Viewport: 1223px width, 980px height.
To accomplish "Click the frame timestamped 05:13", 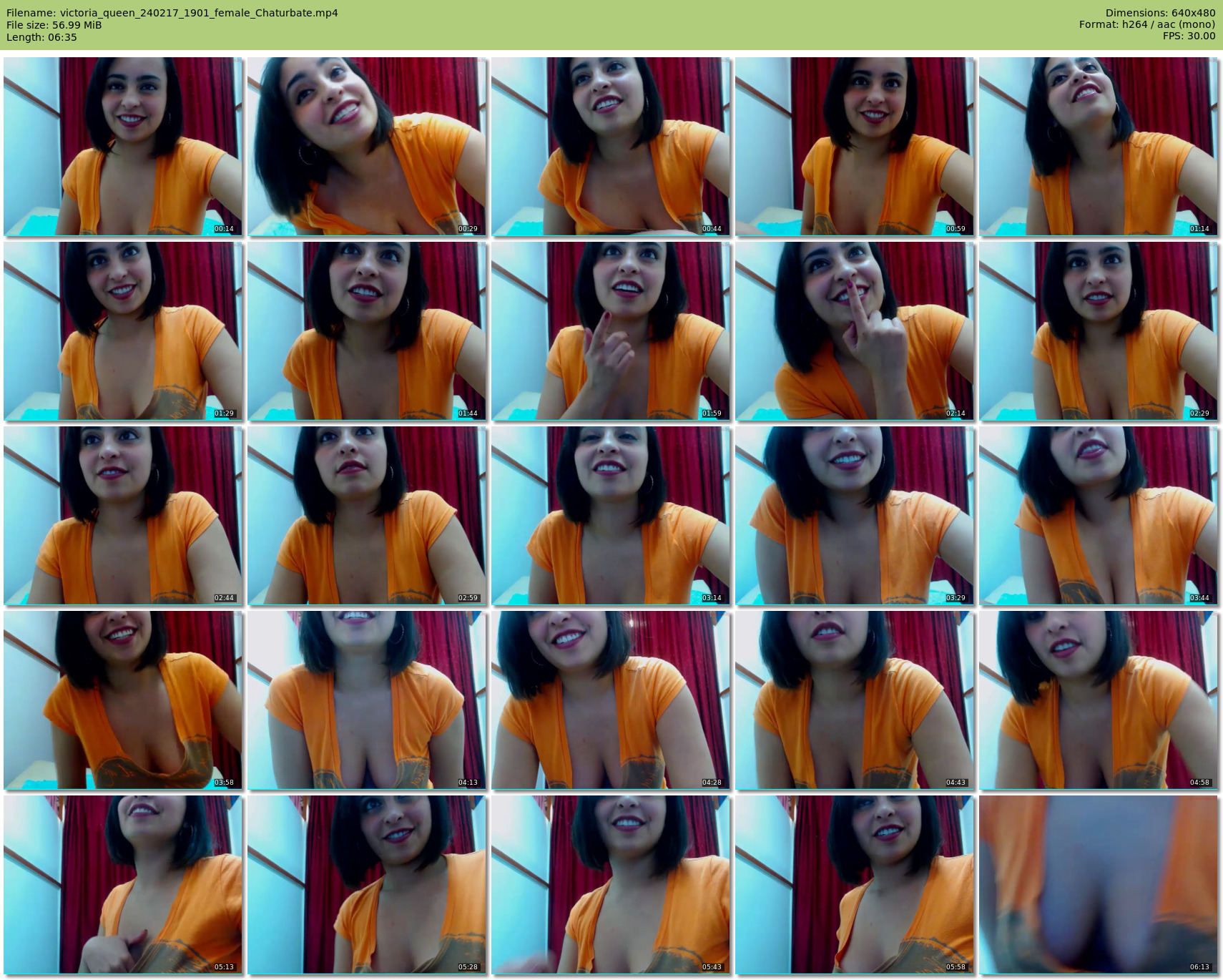I will [x=122, y=885].
